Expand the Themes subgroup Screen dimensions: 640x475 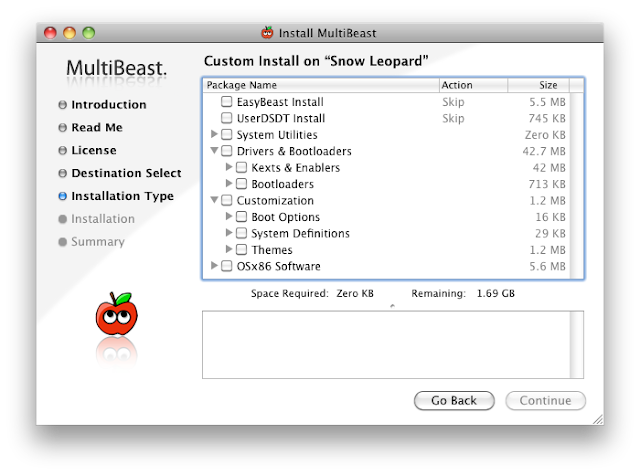[x=229, y=249]
